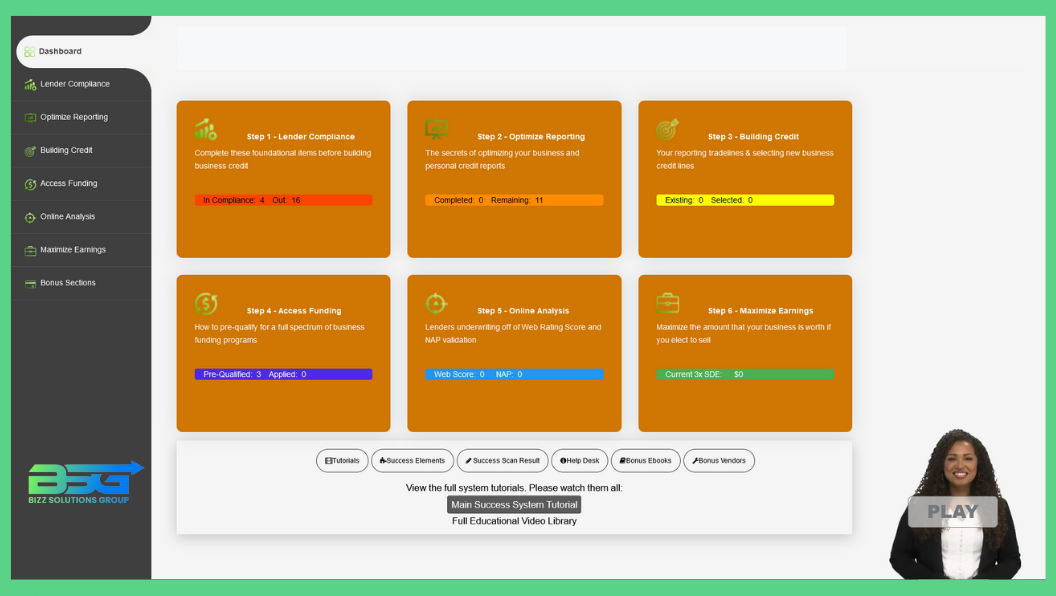Click the Access Funding dollar icon in sidebar
1056x596 pixels.
pyautogui.click(x=30, y=184)
